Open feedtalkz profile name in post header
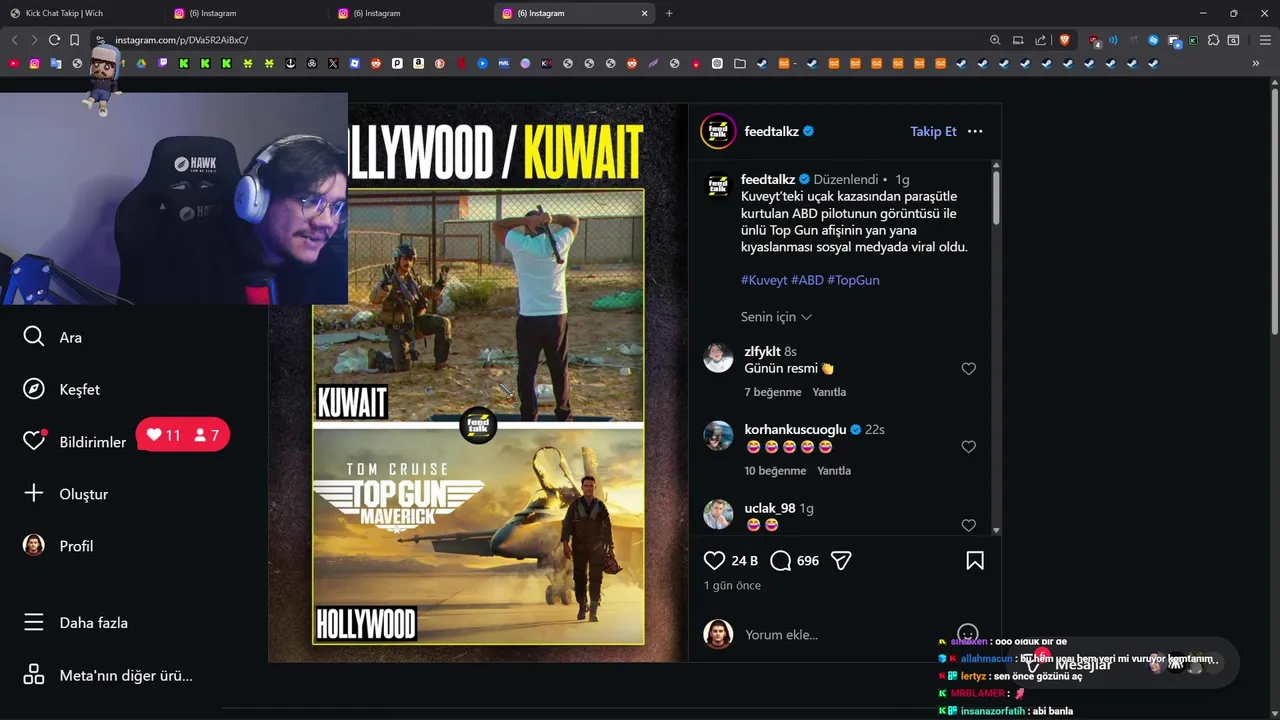Viewport: 1280px width, 720px height. pos(770,131)
